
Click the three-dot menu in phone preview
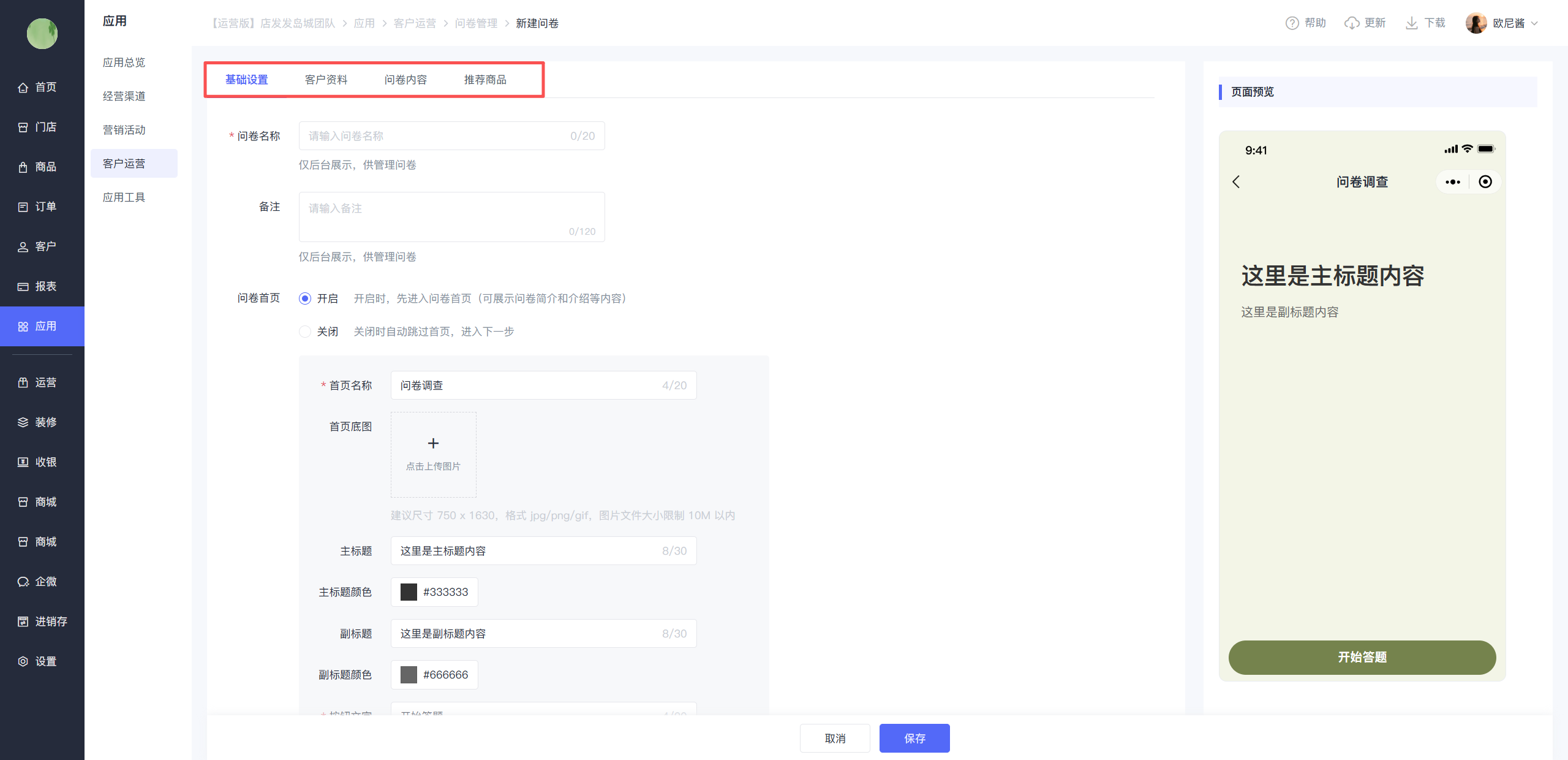1453,182
